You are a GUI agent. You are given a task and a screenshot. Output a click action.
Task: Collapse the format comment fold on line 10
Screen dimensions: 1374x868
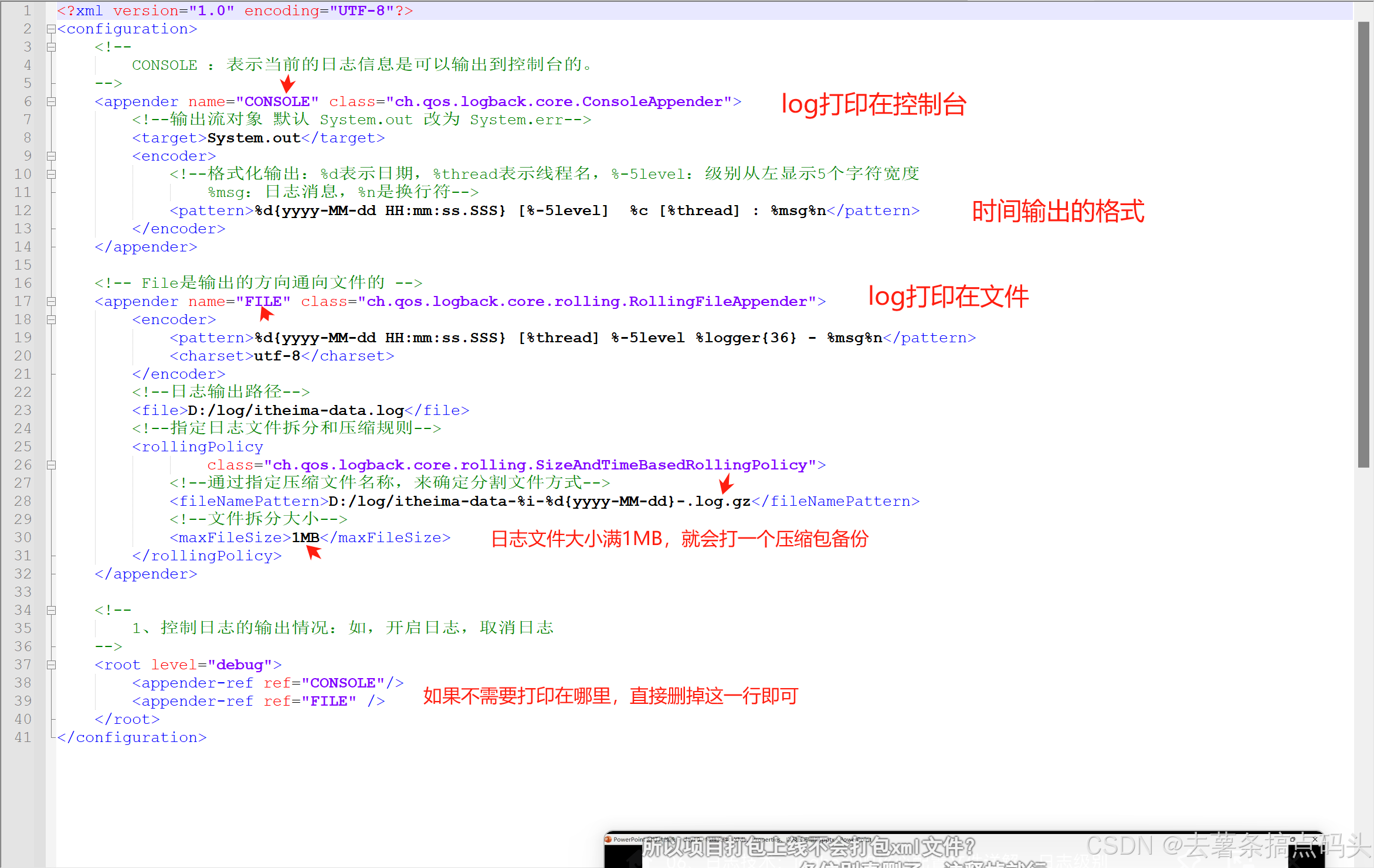point(51,174)
